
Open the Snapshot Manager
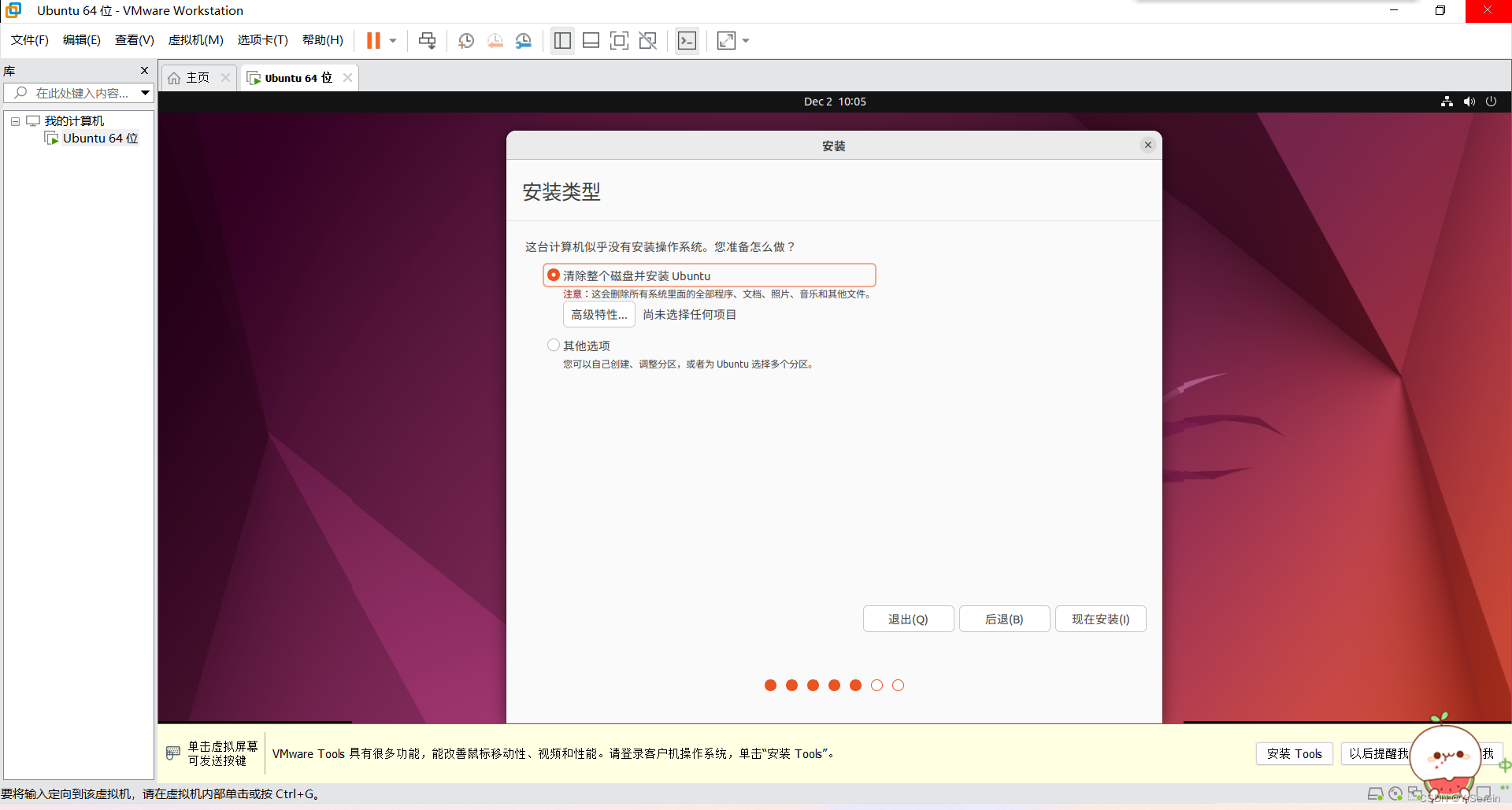524,40
